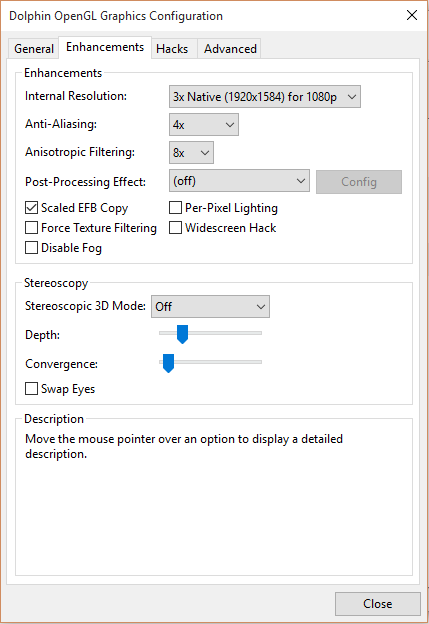This screenshot has height=624, width=429.
Task: Open the Anisotropic Filtering dropdown
Action: [191, 152]
